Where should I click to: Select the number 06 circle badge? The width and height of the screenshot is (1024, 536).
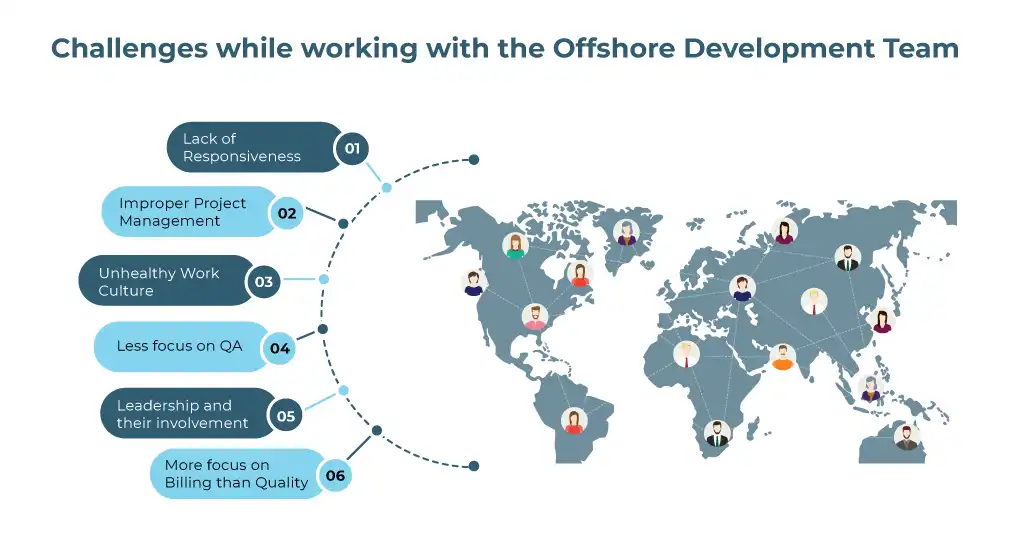coord(335,475)
